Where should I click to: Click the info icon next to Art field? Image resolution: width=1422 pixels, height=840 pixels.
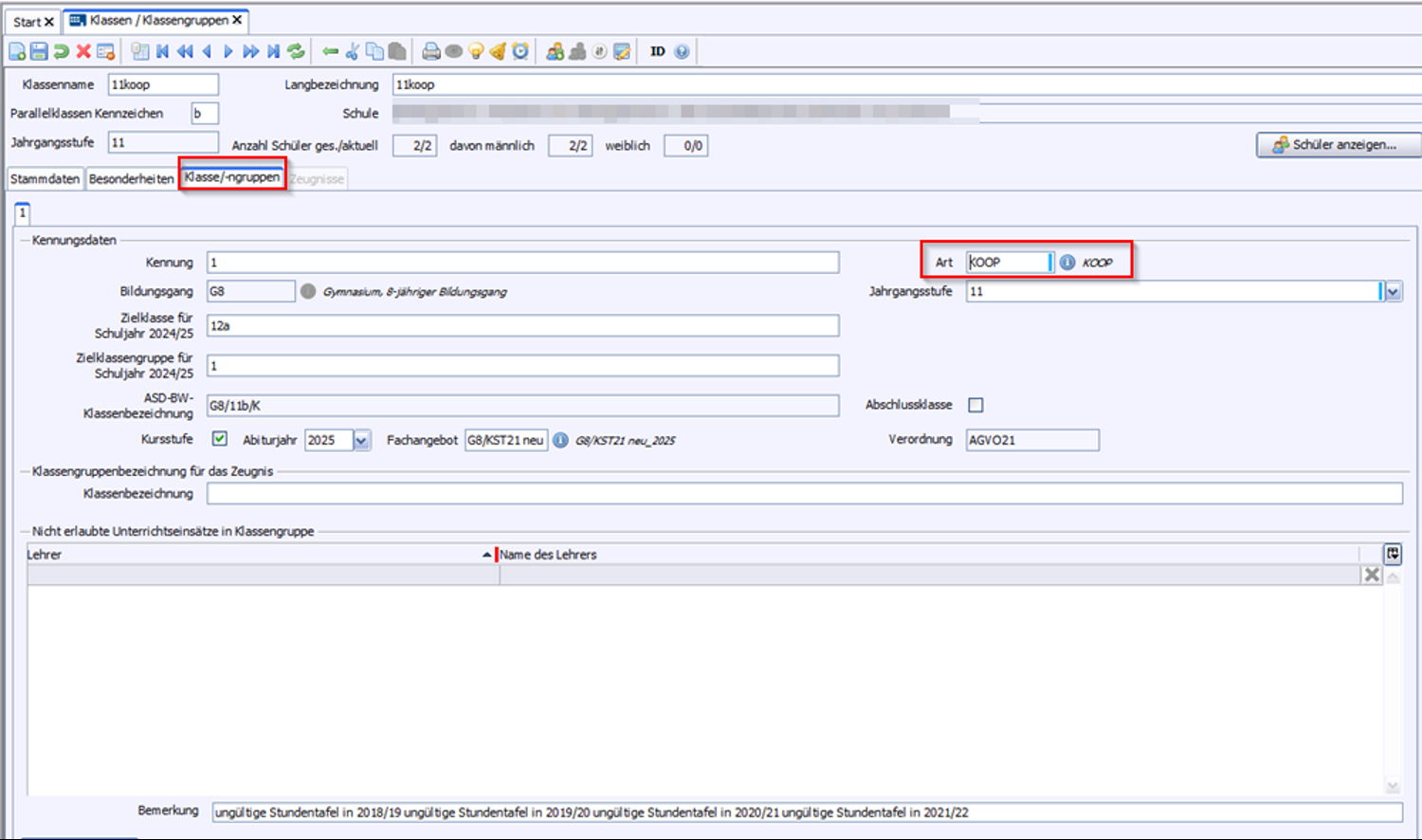pos(1067,263)
